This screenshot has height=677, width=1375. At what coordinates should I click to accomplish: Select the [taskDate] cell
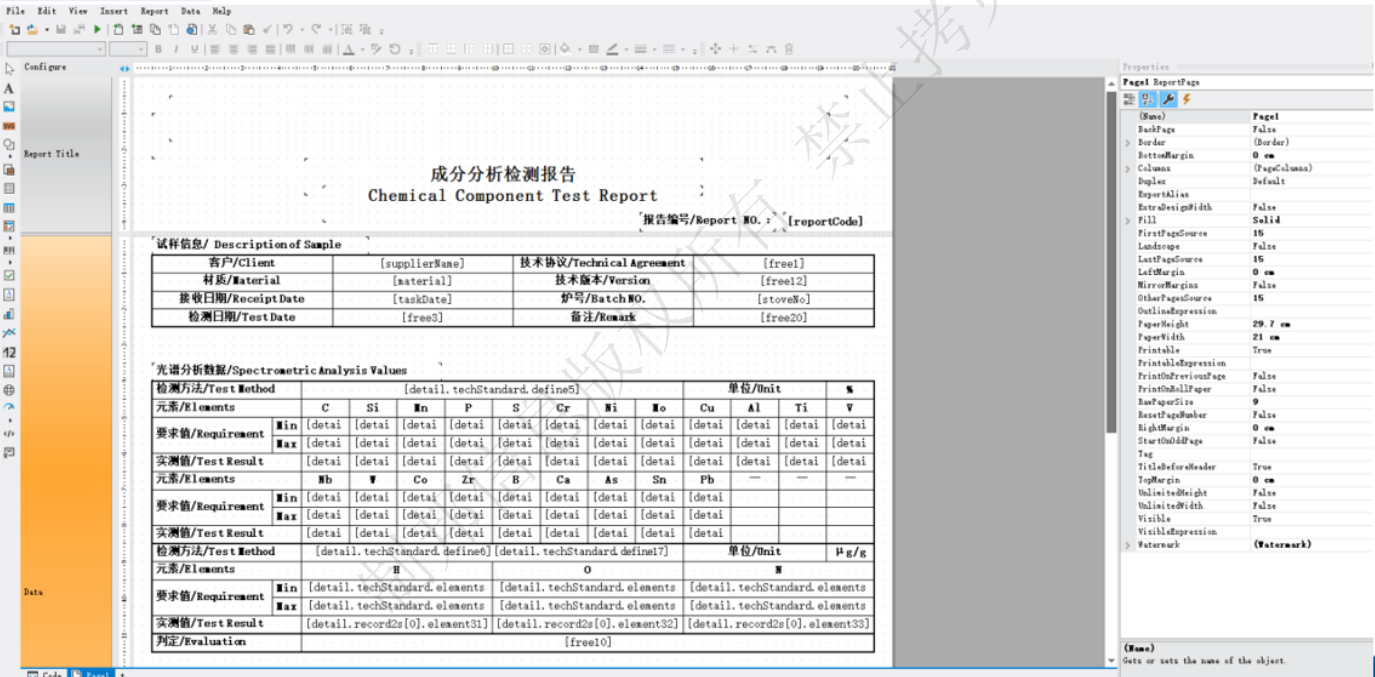pyautogui.click(x=423, y=299)
